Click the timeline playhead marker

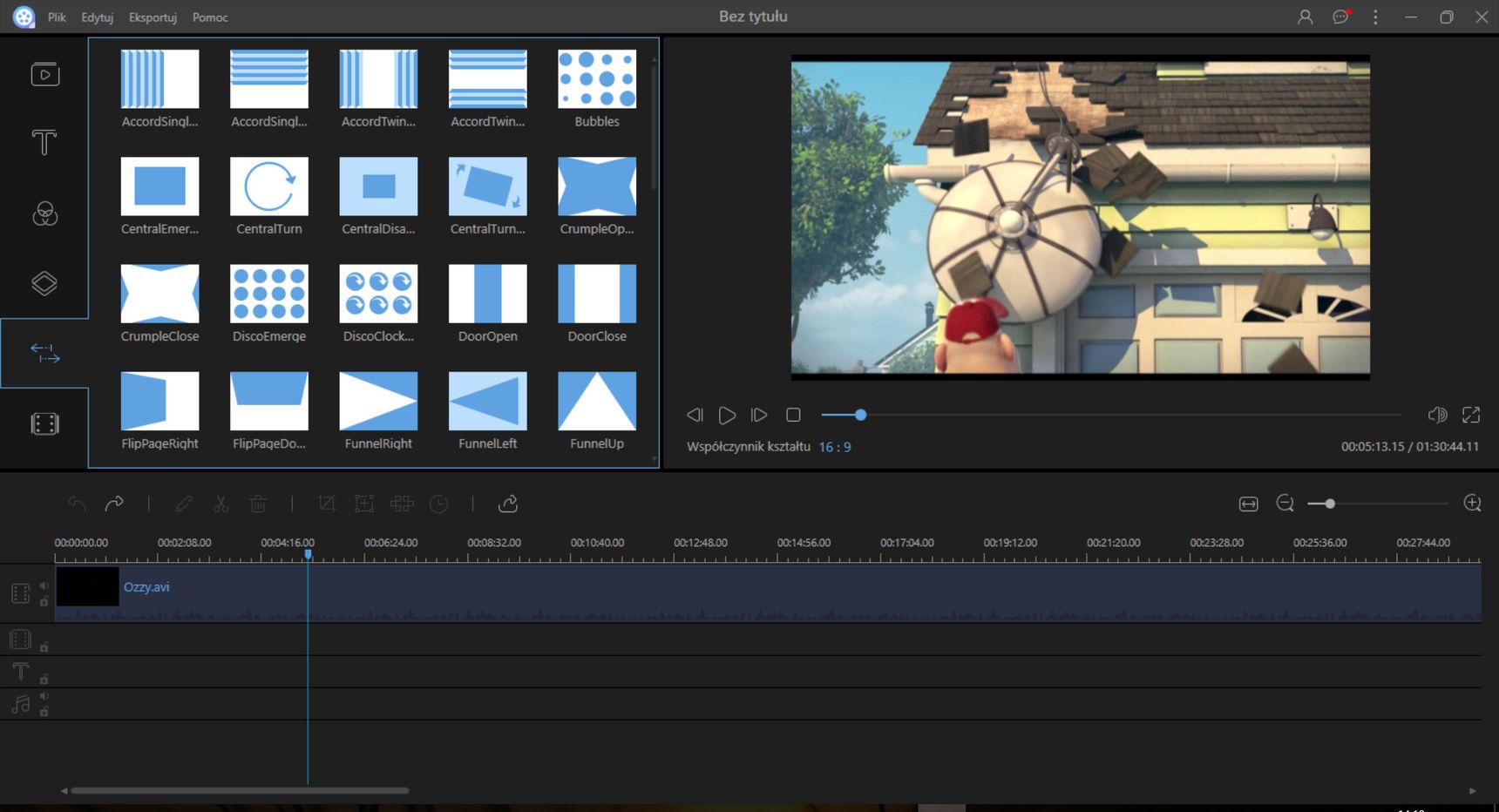(308, 554)
